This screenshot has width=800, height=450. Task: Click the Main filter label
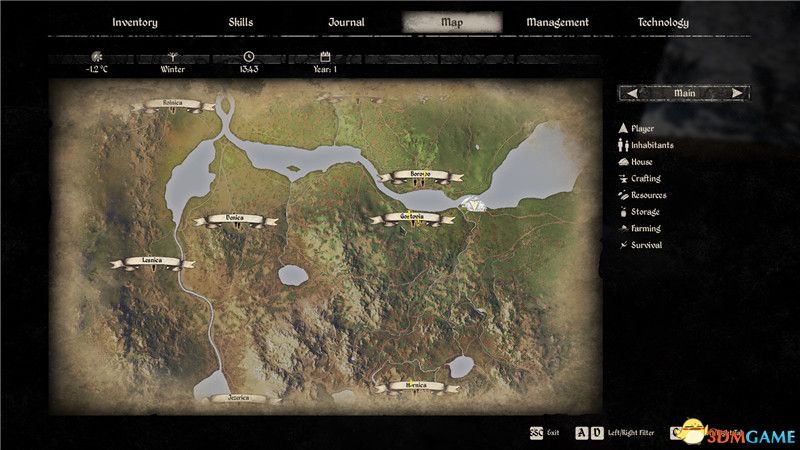point(685,93)
